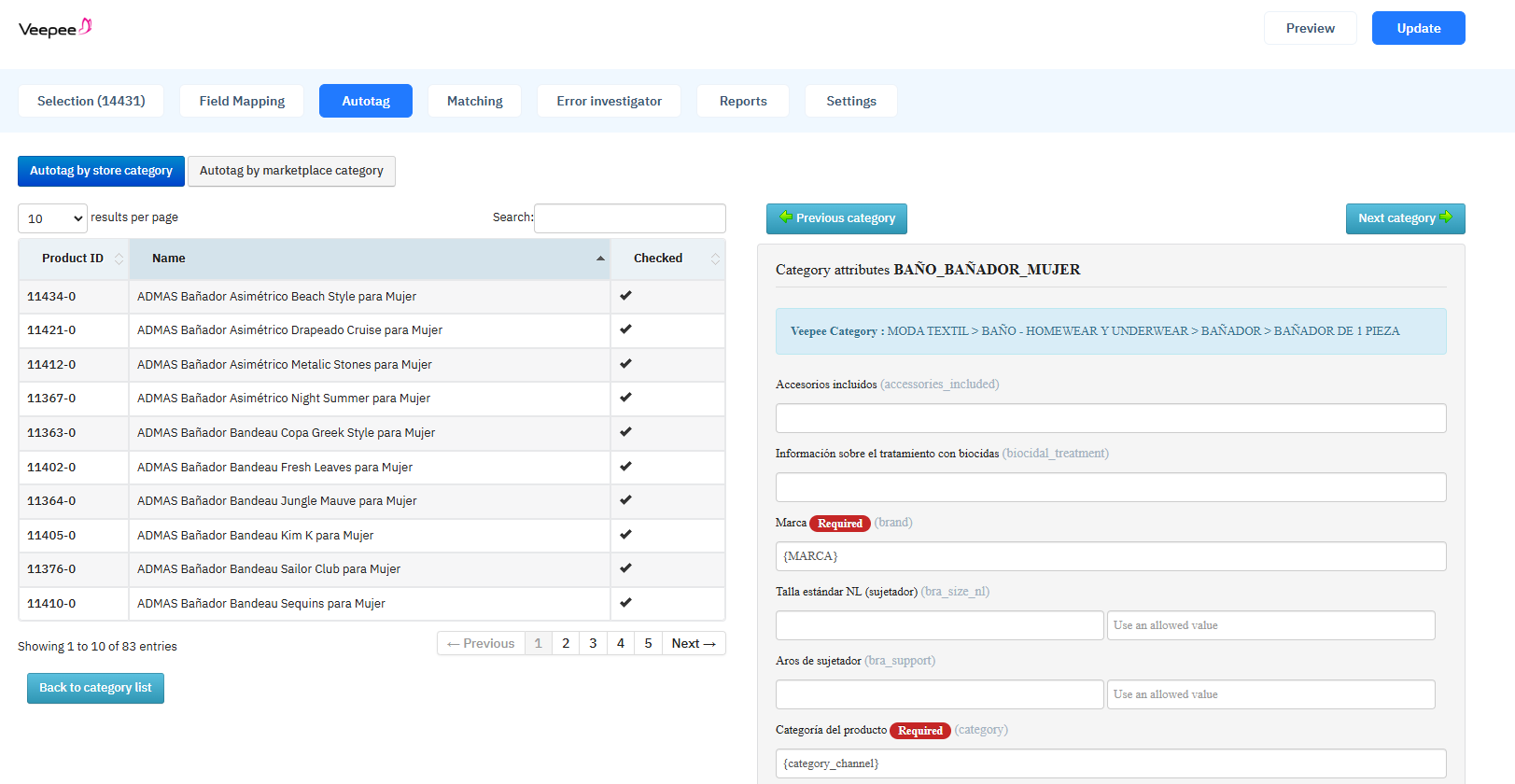Click product ID 11410-0
This screenshot has width=1515, height=784.
51,604
